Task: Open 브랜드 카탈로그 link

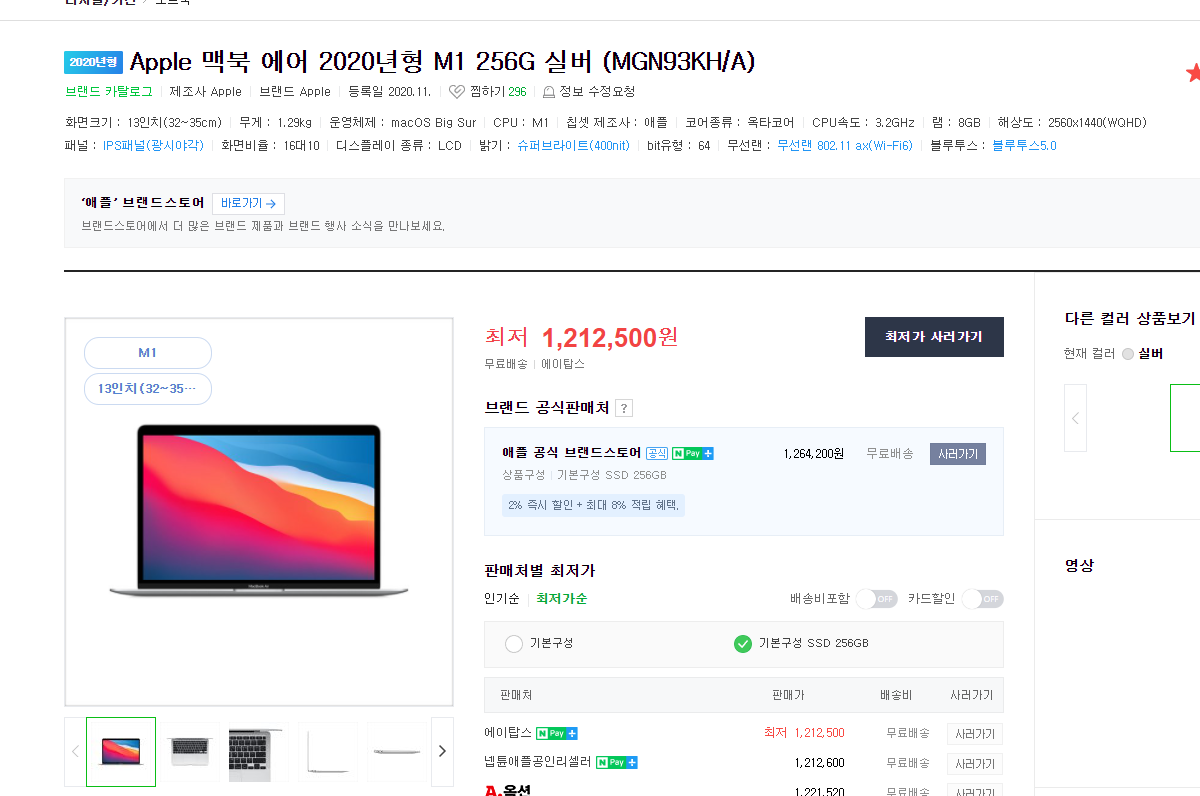Action: [109, 92]
